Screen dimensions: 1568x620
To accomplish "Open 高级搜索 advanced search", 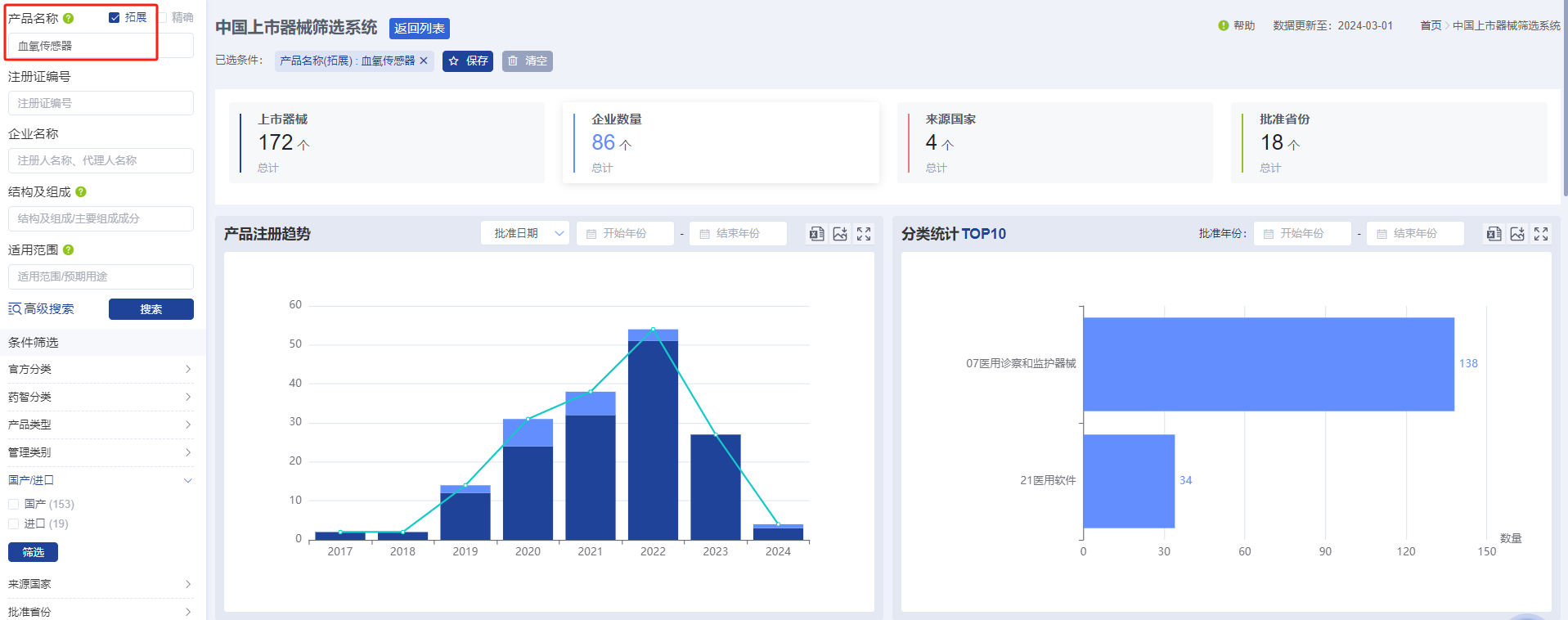I will [41, 309].
